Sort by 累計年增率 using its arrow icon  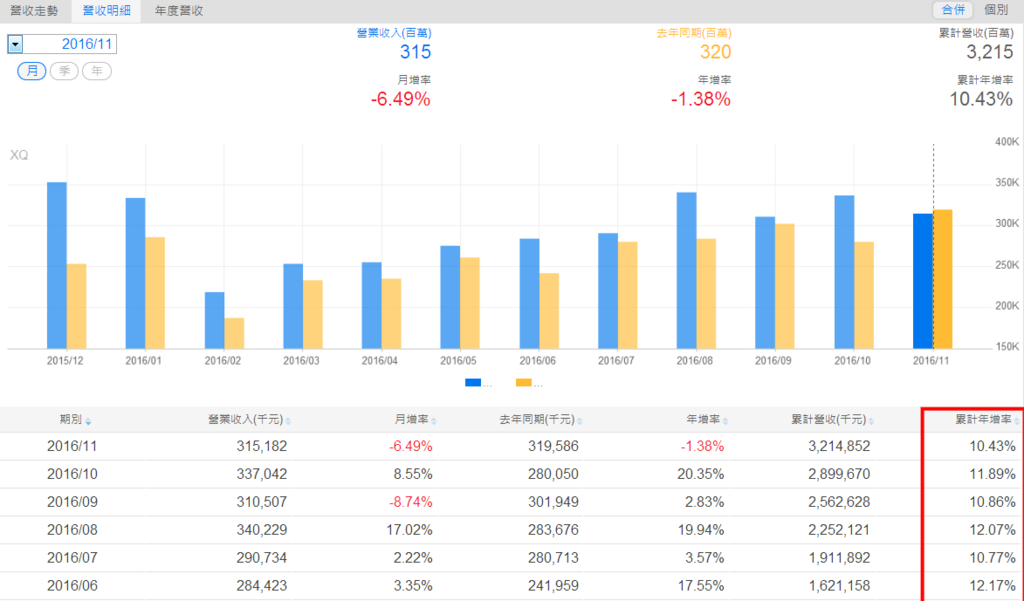1017,421
